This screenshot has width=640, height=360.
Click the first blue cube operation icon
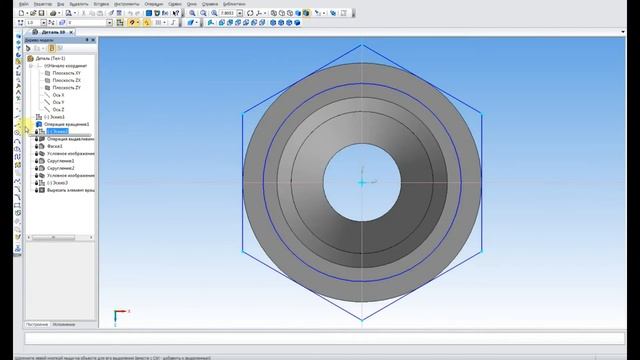[222, 23]
